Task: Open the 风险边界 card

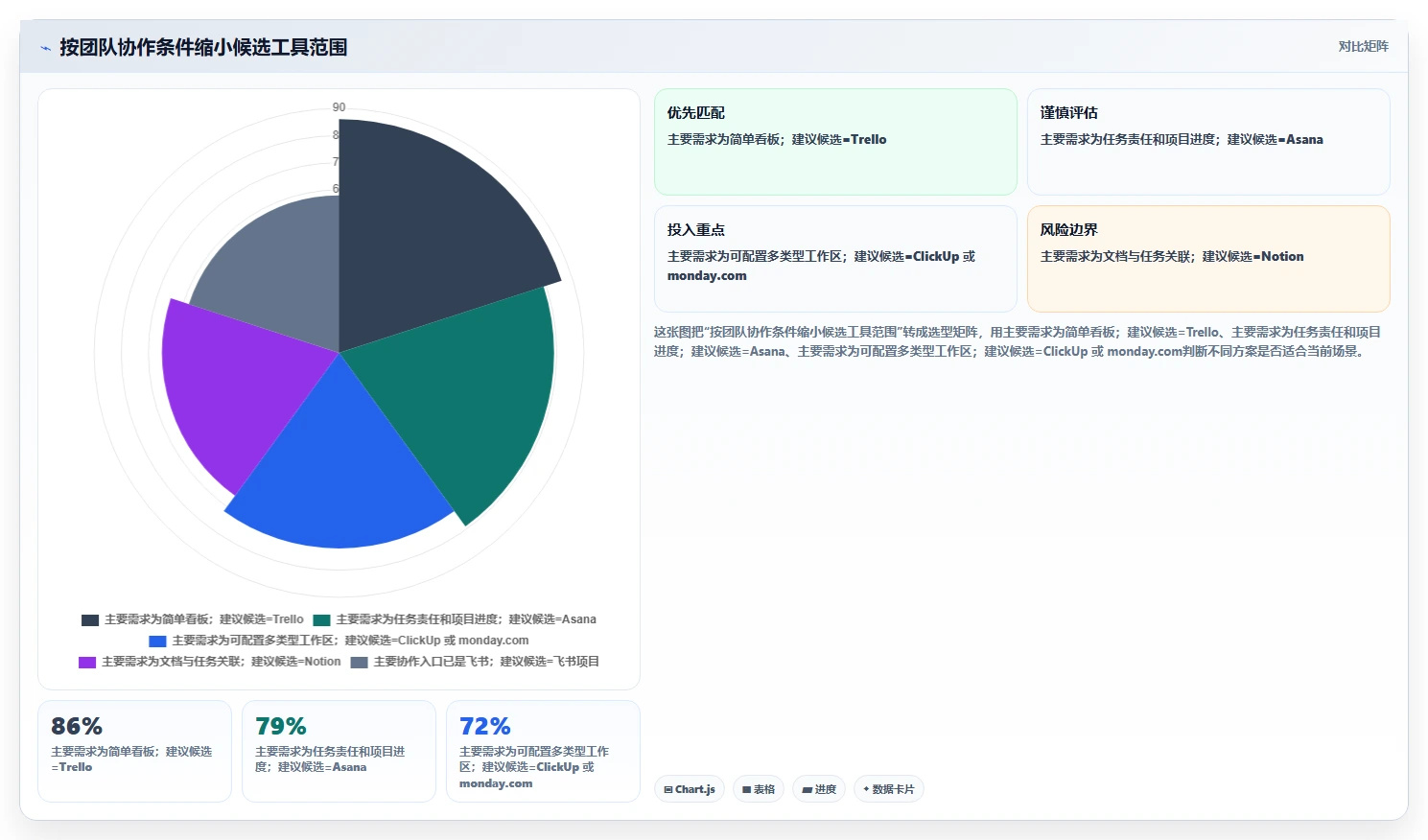Action: 1208,259
